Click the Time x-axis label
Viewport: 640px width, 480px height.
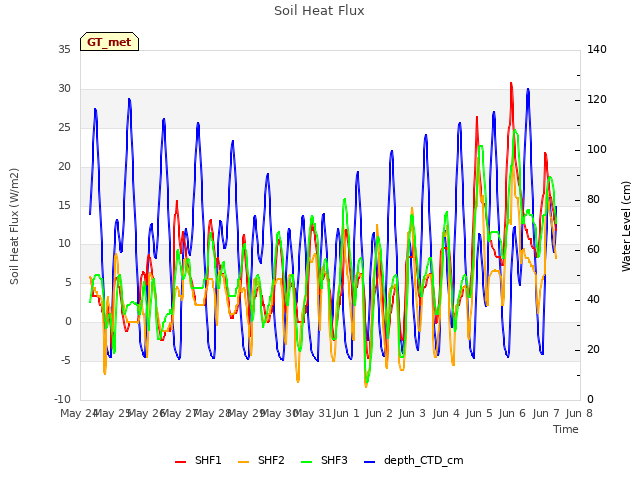(x=566, y=429)
